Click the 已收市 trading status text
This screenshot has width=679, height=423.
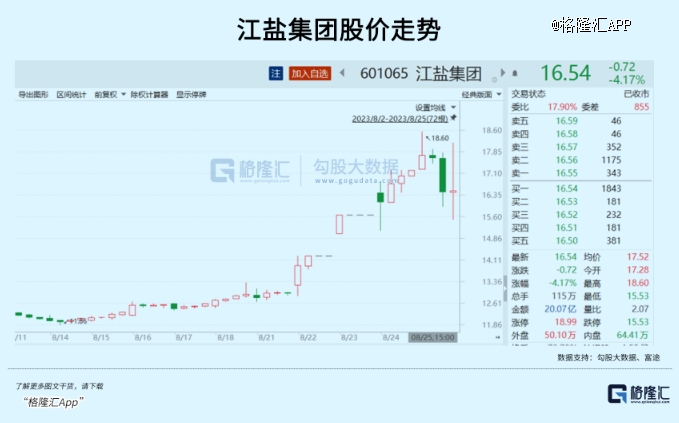(x=636, y=94)
